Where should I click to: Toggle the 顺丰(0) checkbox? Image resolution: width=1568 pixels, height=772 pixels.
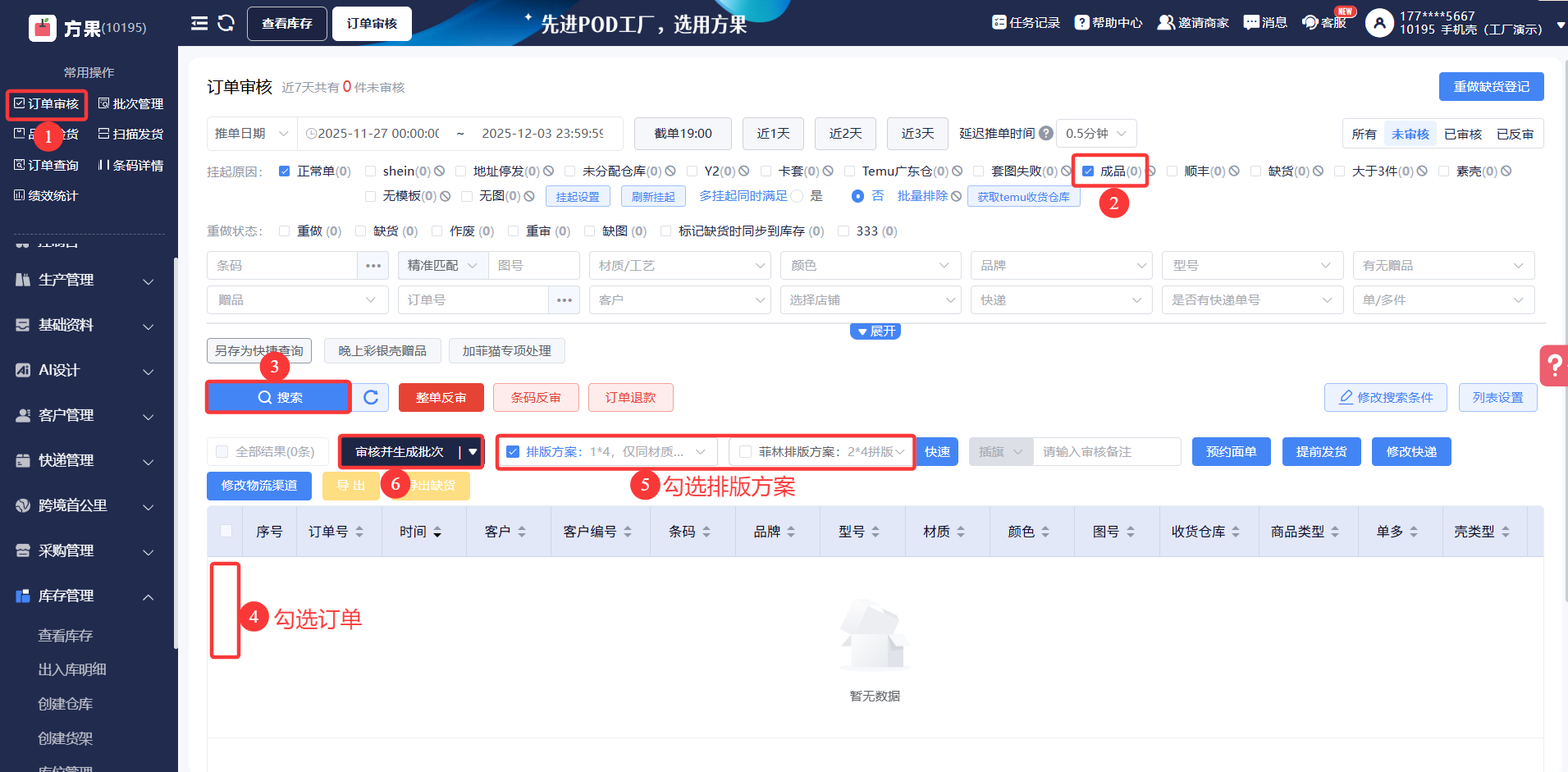tap(1173, 171)
